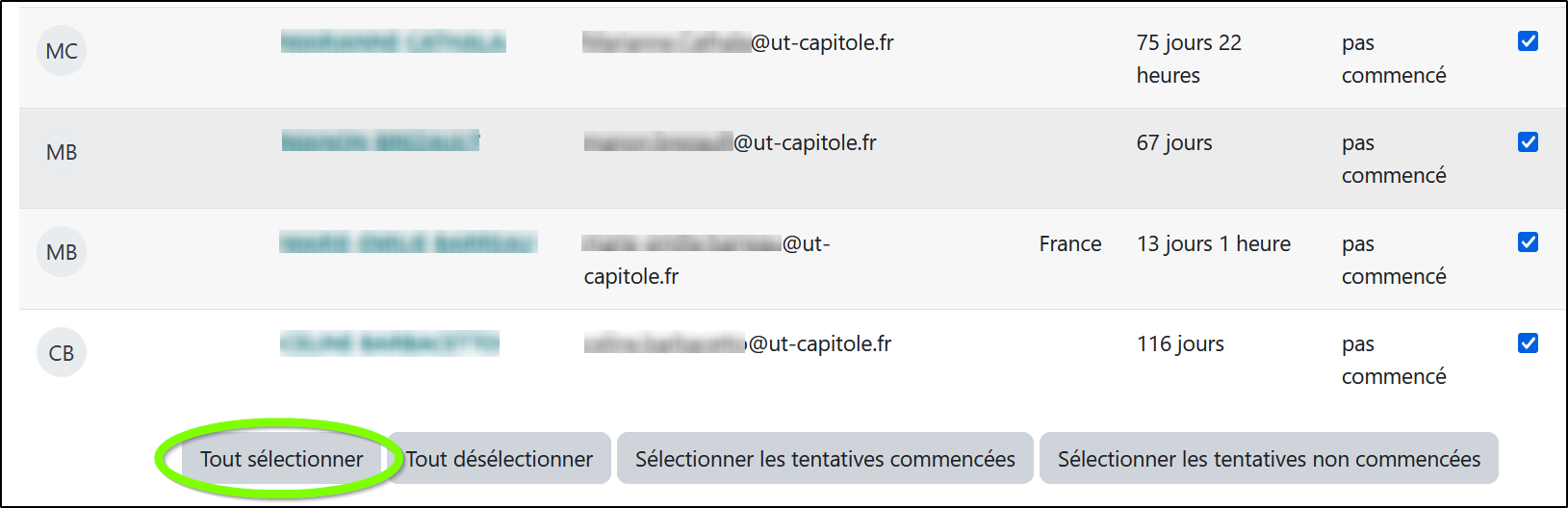1568x508 pixels.
Task: Click the MC user avatar
Action: (x=62, y=51)
